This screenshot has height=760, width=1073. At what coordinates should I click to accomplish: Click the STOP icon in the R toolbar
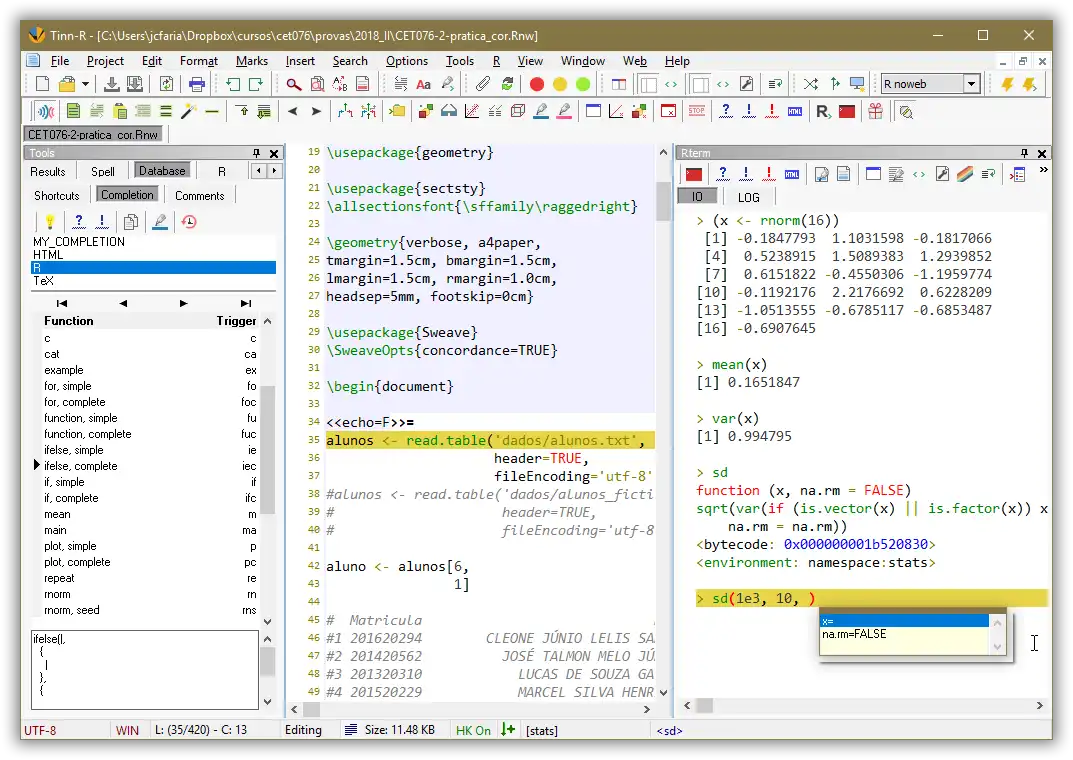coord(697,112)
